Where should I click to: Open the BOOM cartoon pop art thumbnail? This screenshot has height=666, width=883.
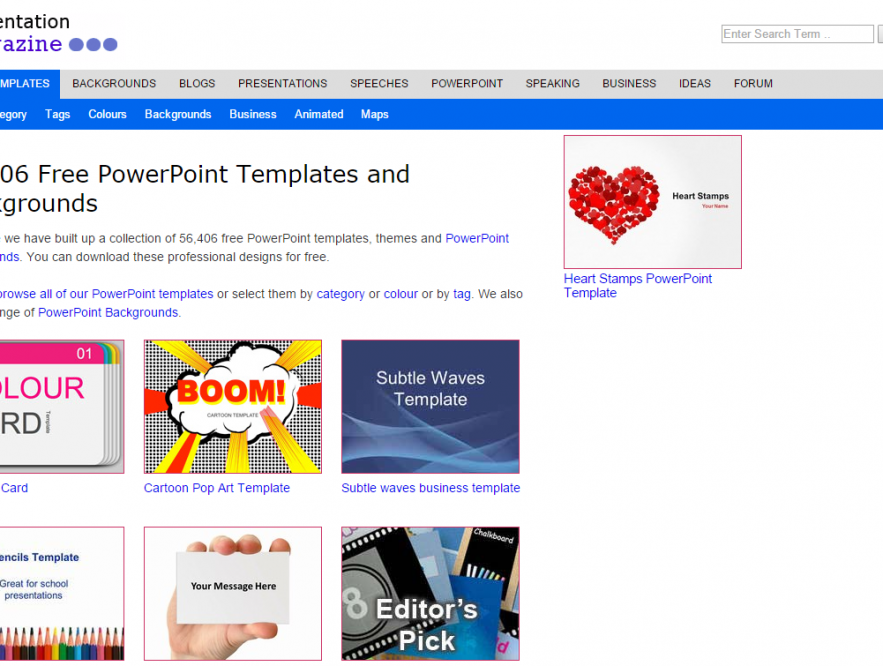click(x=233, y=406)
